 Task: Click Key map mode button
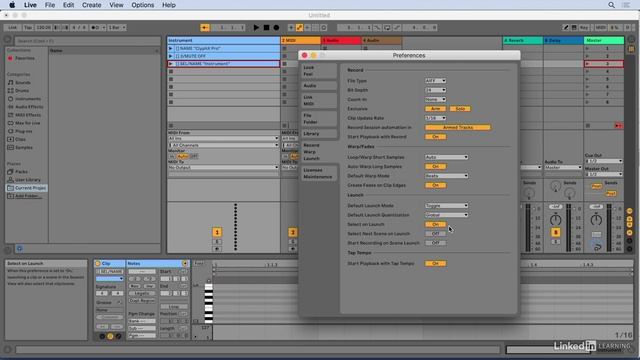[x=584, y=27]
